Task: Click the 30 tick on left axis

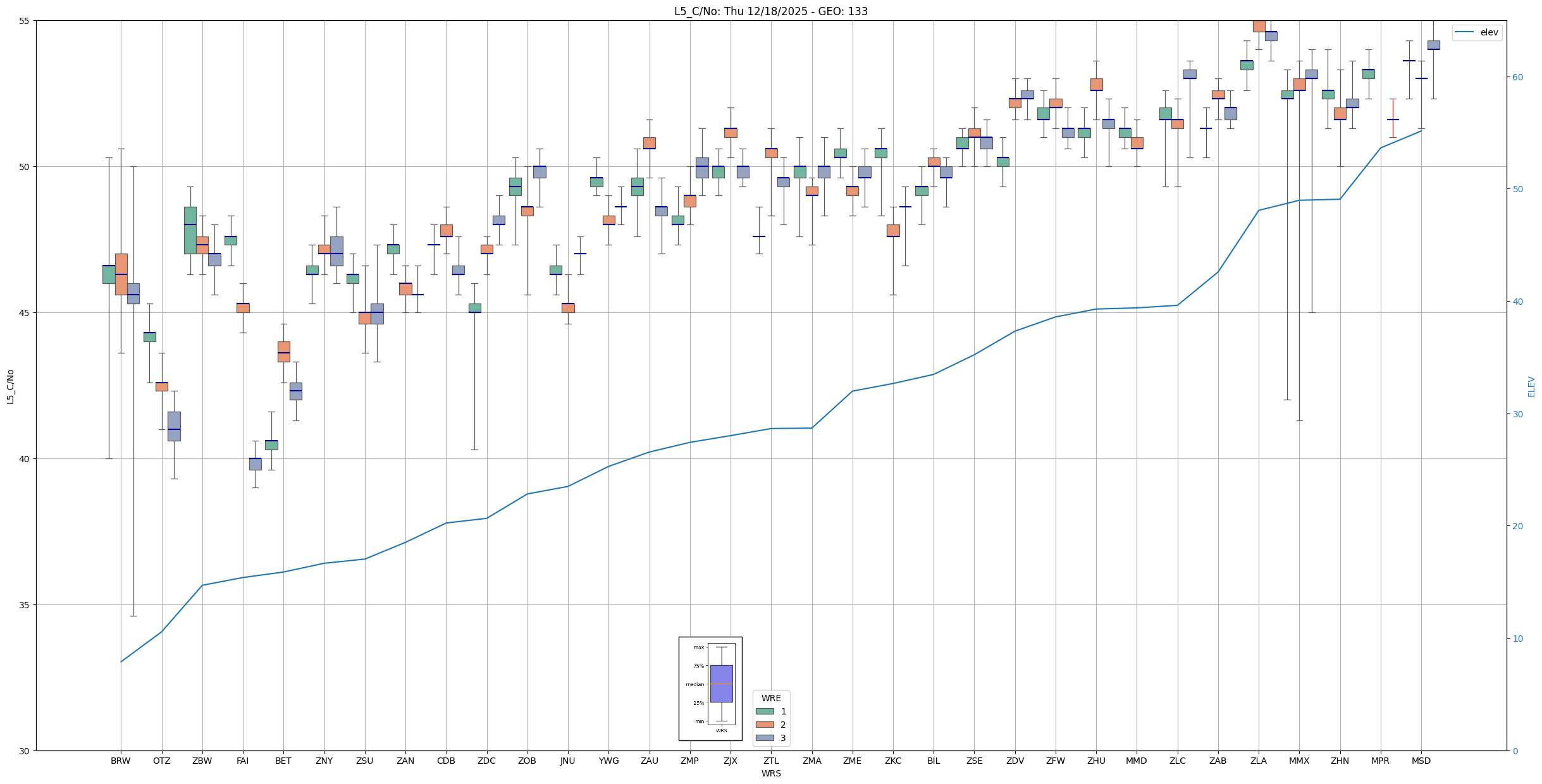Action: point(24,751)
